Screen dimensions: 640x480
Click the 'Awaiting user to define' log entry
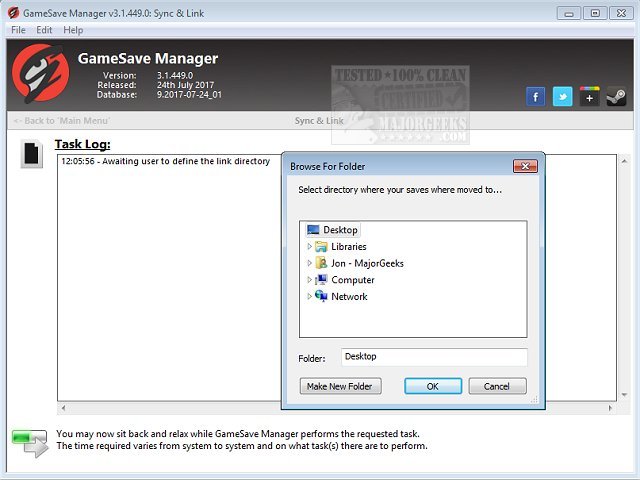click(165, 161)
